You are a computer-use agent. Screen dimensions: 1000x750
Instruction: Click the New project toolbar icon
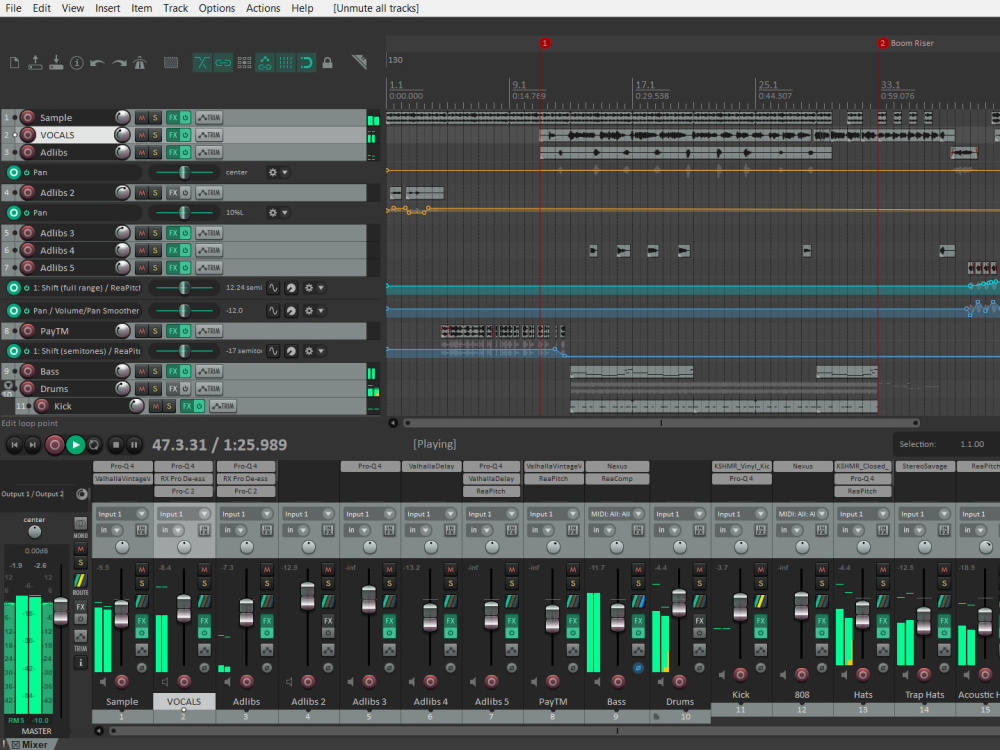pos(14,62)
